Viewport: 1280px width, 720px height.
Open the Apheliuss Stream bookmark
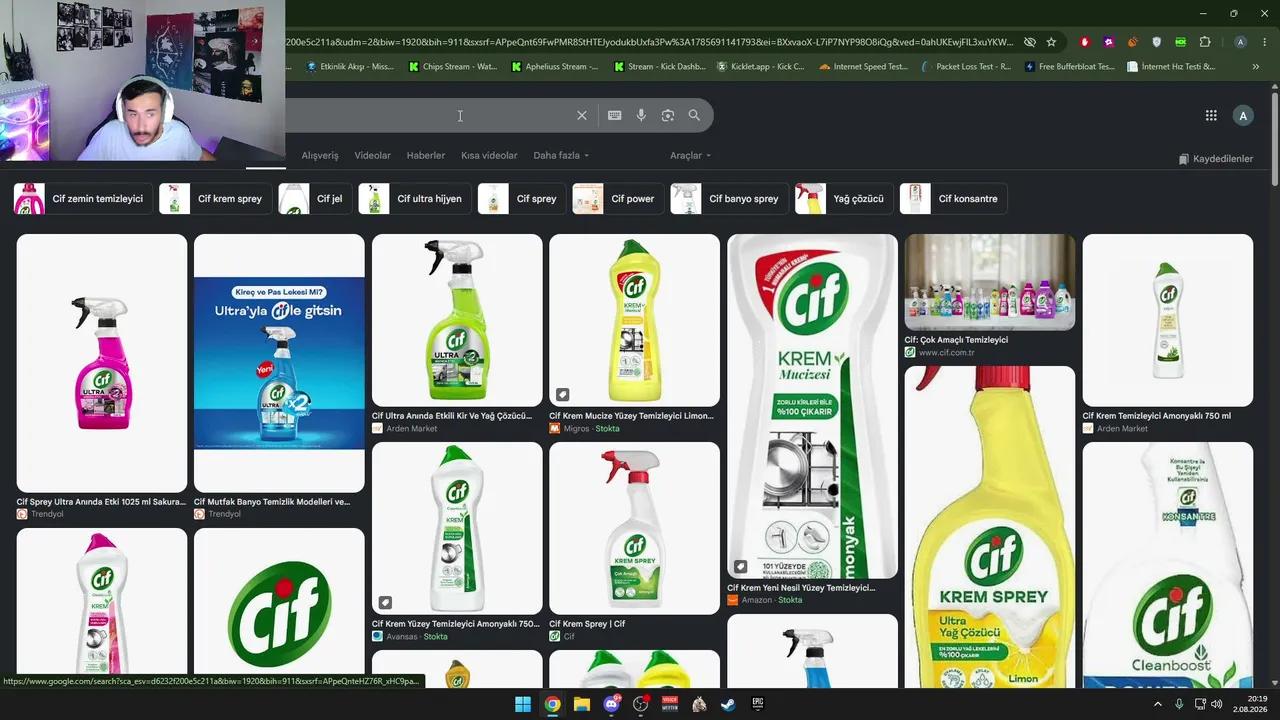click(x=554, y=67)
